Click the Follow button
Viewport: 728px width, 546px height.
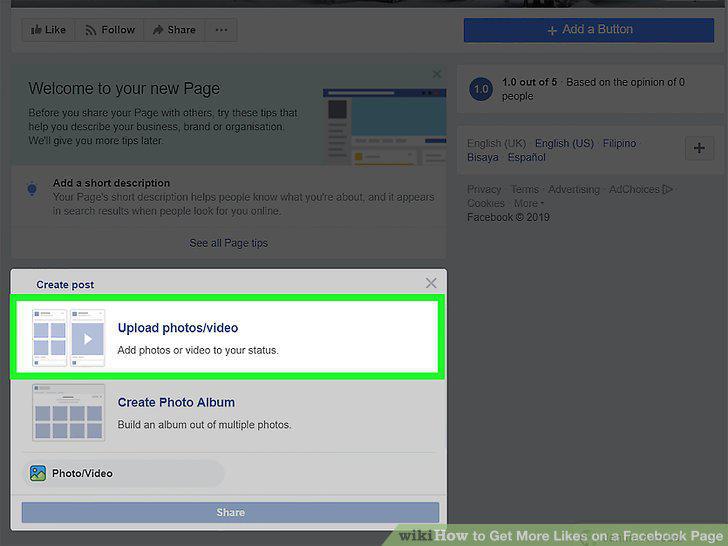pyautogui.click(x=110, y=30)
